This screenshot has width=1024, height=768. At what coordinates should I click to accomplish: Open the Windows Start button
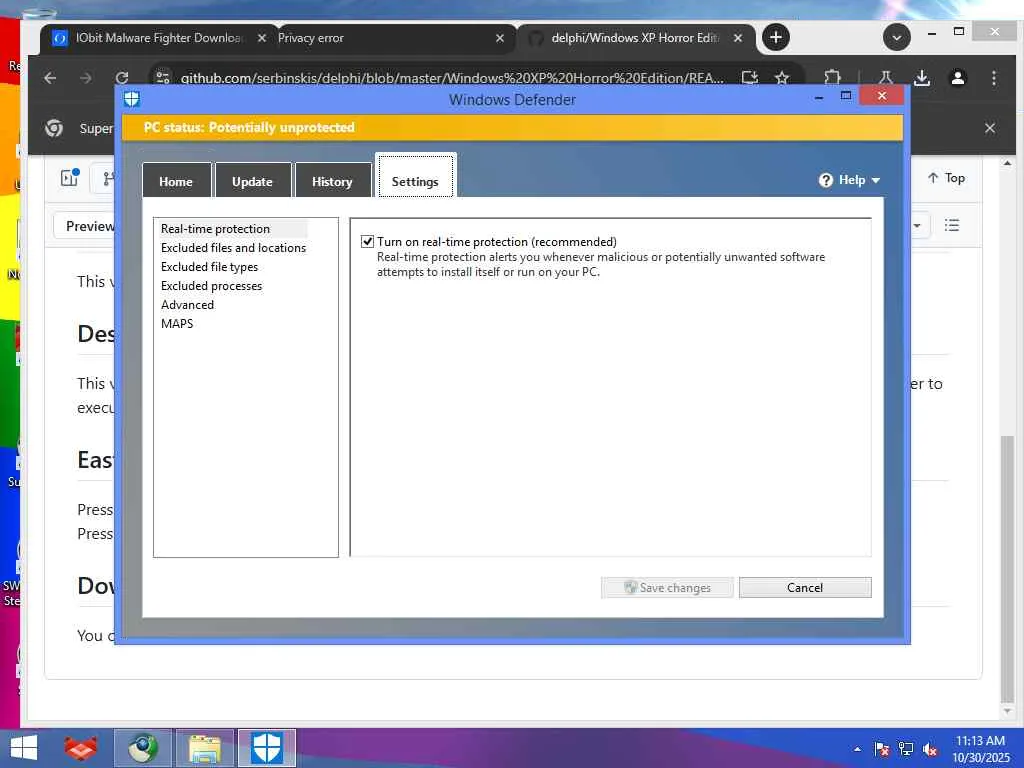click(x=24, y=748)
